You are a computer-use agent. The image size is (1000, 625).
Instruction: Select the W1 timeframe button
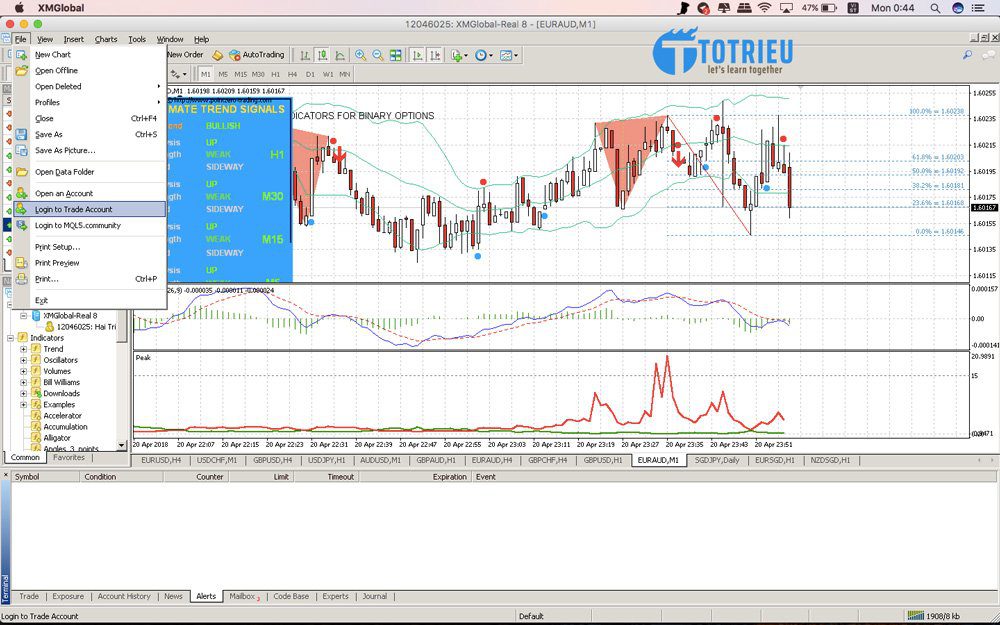coord(328,75)
